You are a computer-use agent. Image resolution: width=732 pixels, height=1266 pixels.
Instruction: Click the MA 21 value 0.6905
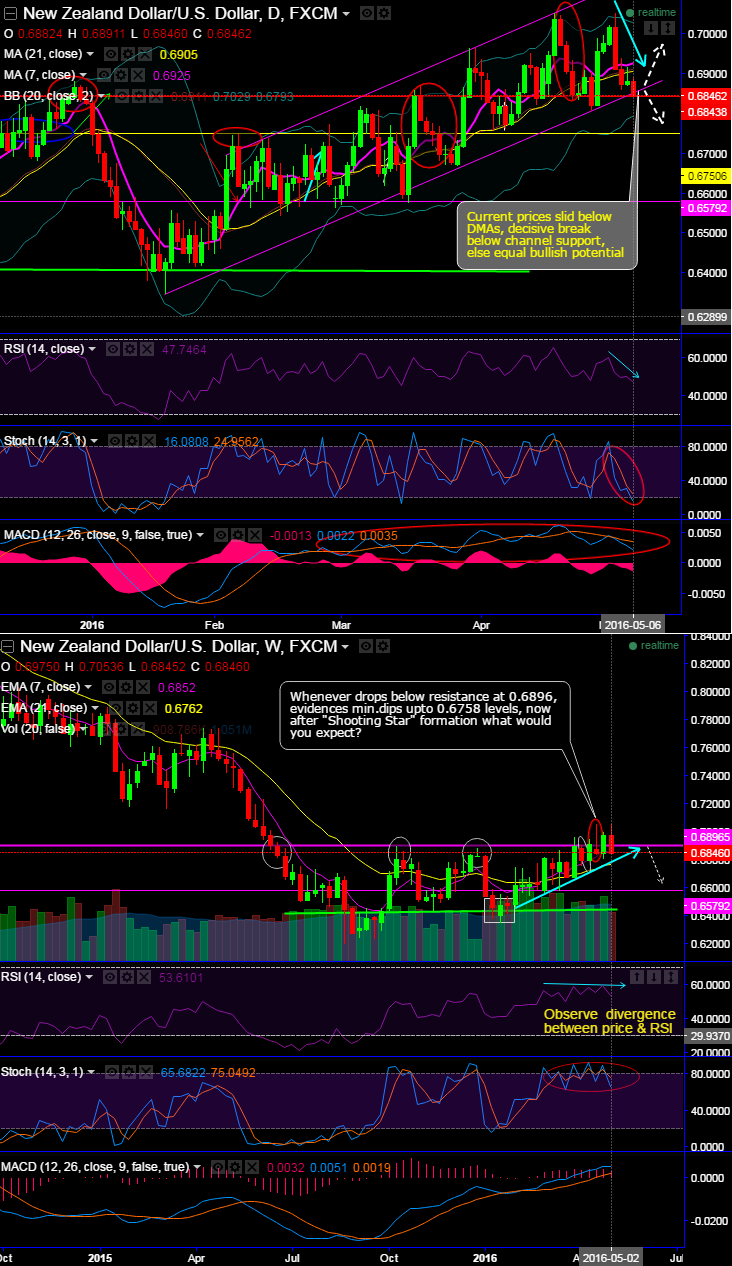pyautogui.click(x=179, y=54)
